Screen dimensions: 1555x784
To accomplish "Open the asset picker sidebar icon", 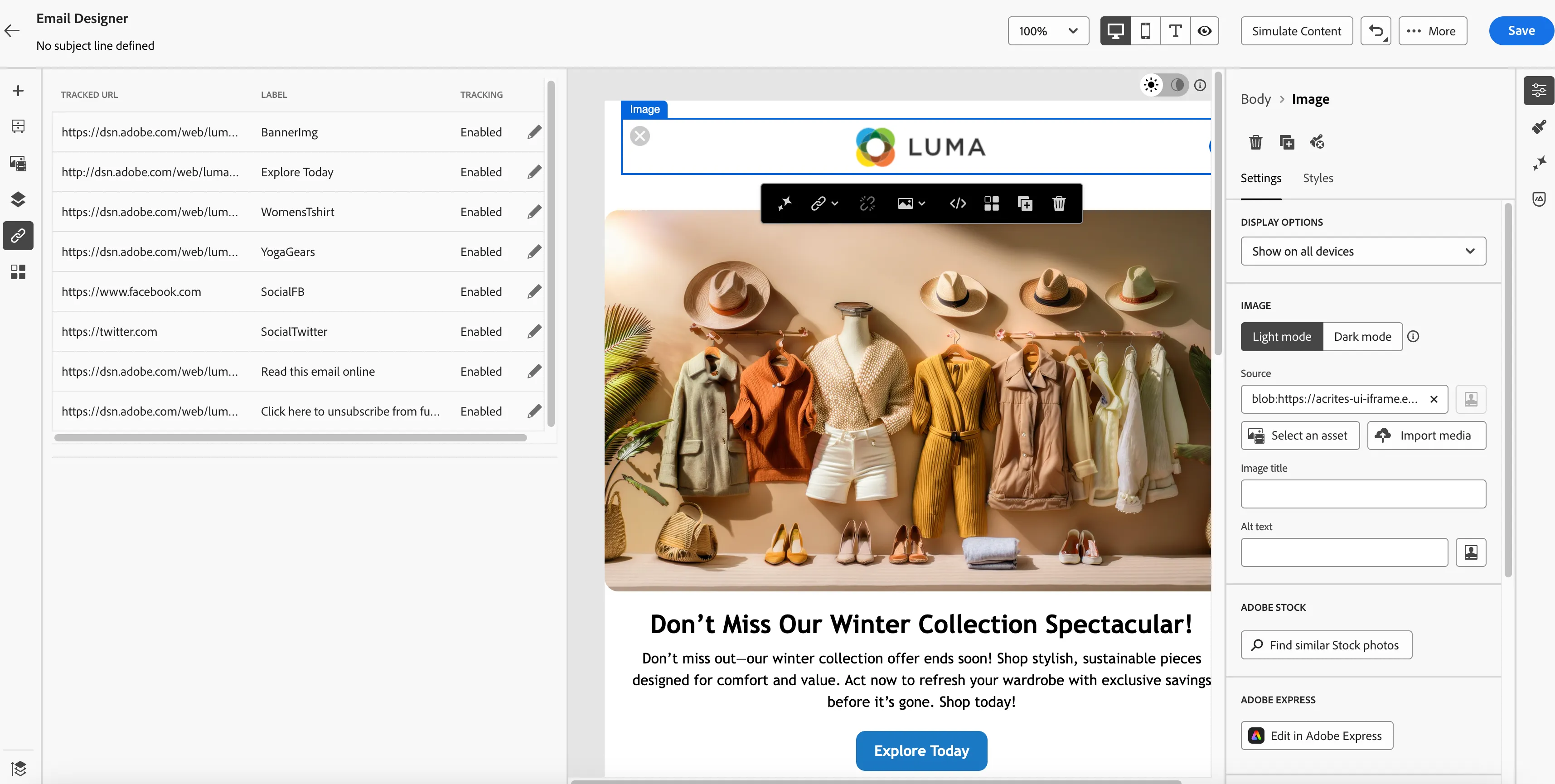I will click(x=18, y=163).
